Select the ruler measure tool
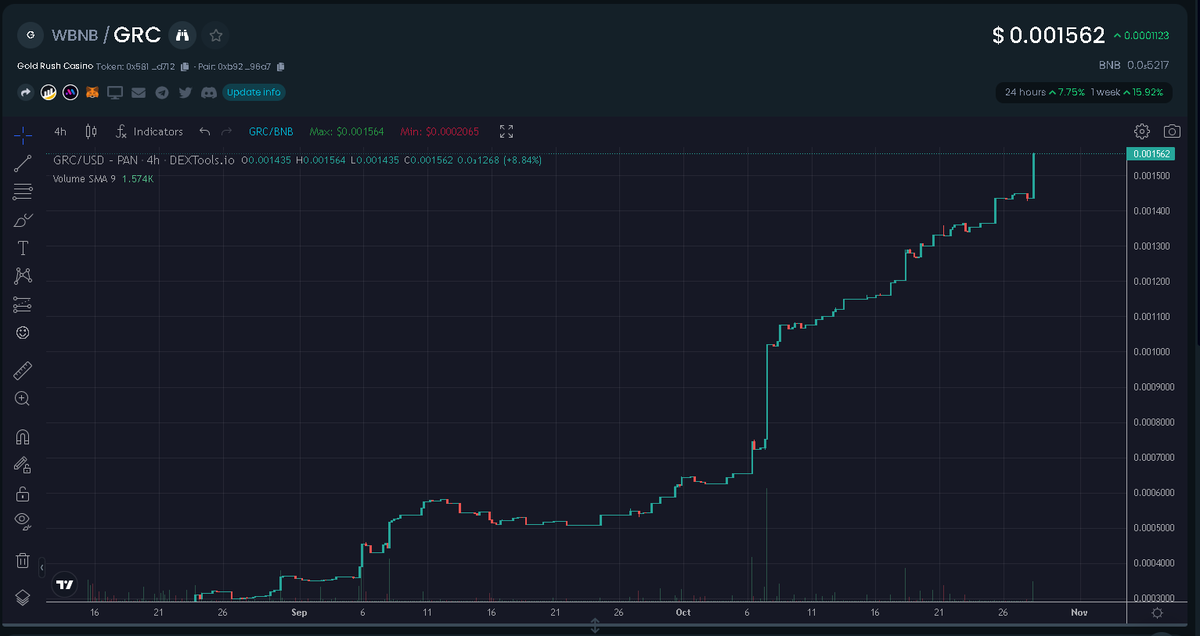 22,371
